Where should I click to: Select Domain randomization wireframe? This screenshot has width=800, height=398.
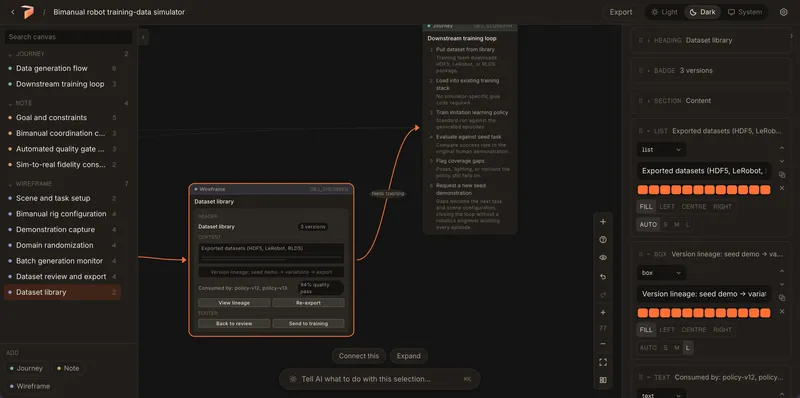[x=63, y=245]
